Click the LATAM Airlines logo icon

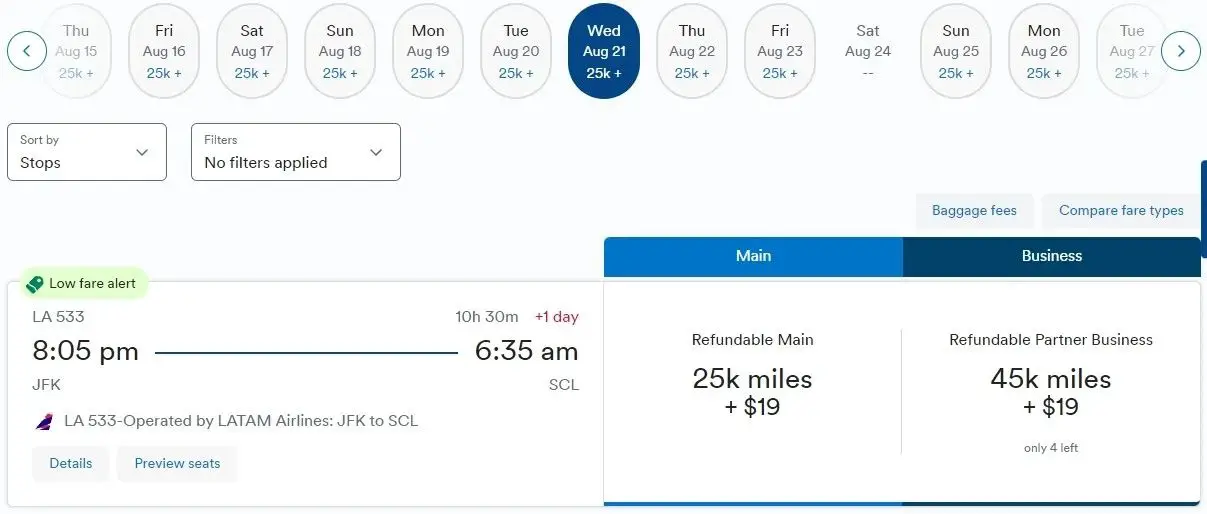point(44,422)
